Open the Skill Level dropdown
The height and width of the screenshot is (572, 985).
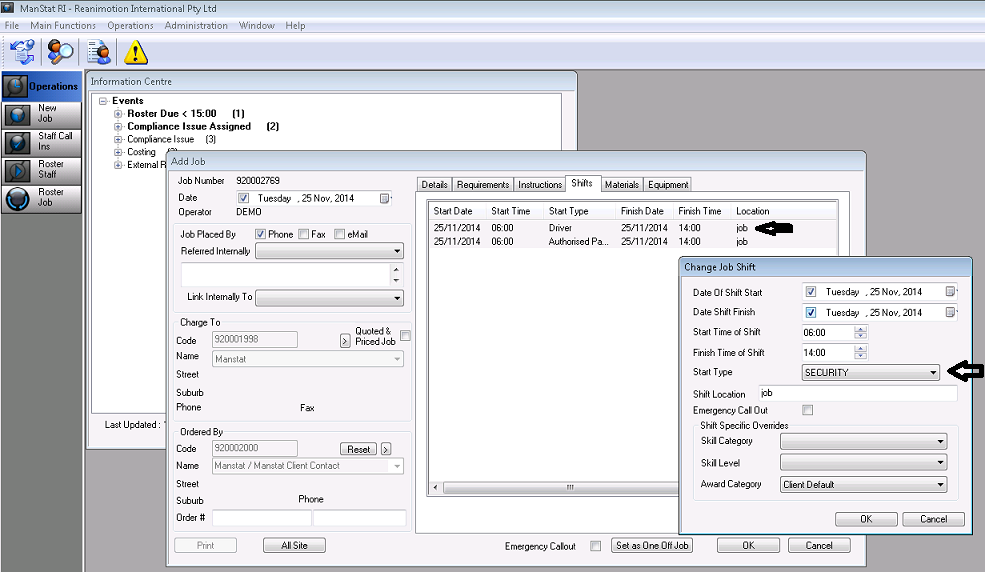[x=864, y=463]
